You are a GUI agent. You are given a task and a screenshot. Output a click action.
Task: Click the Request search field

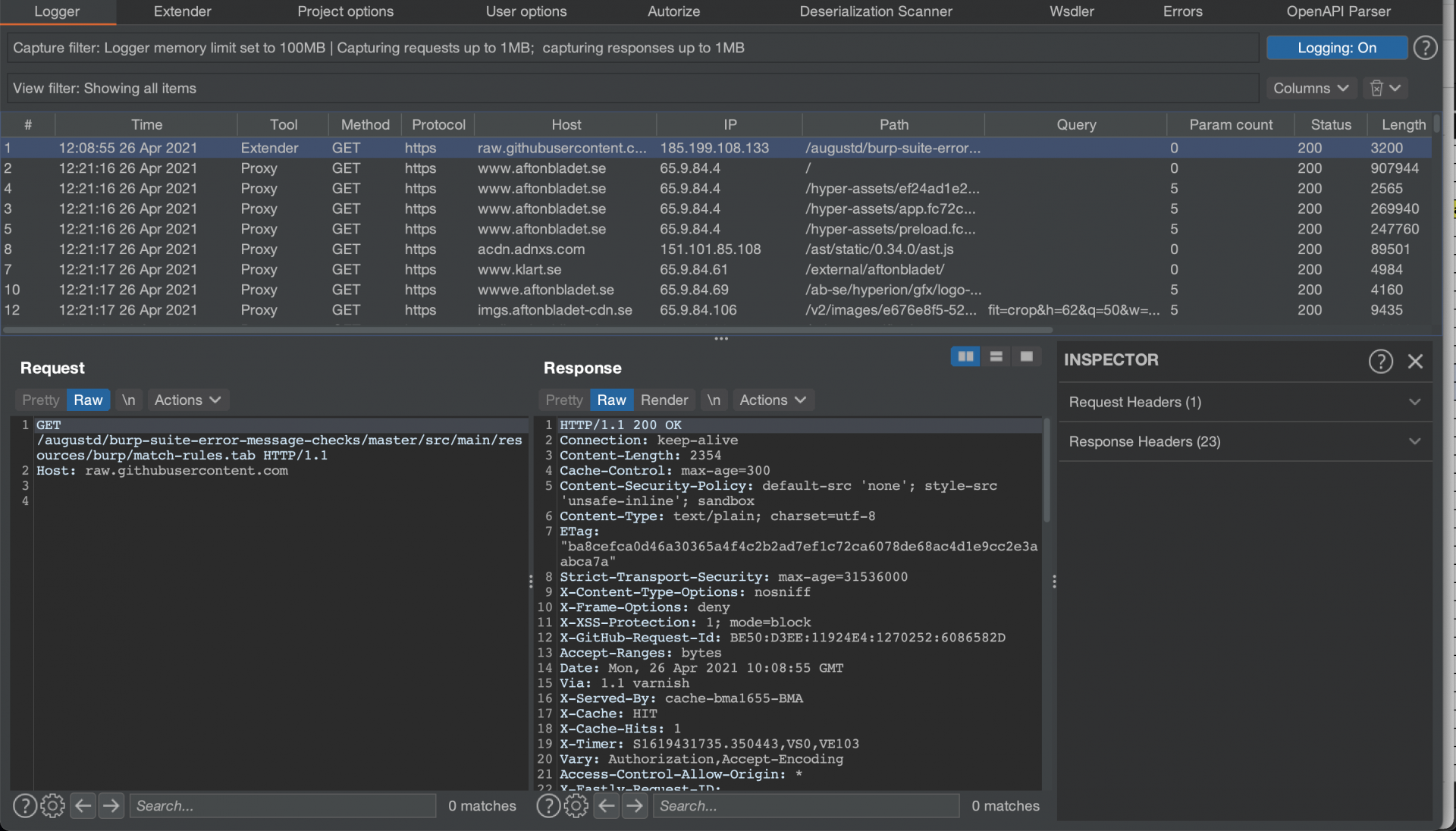pos(283,805)
